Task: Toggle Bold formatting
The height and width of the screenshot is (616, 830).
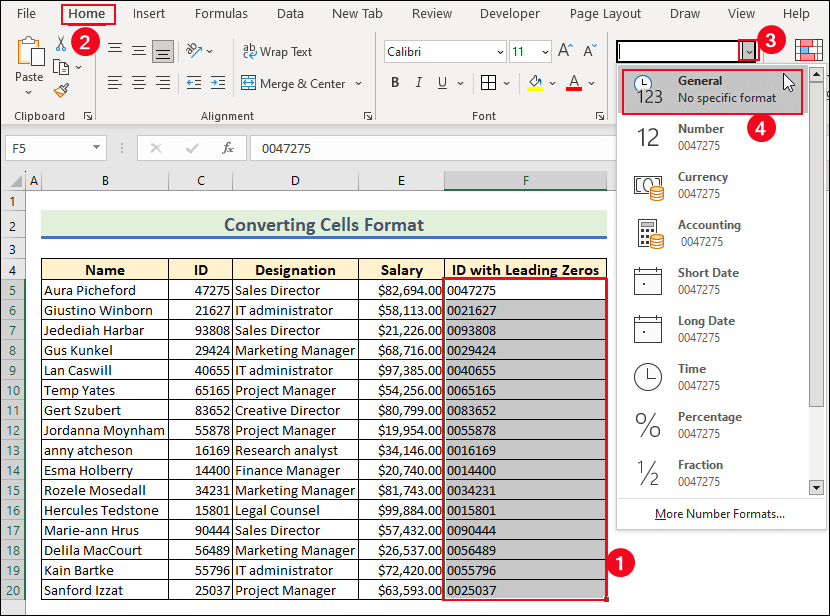Action: click(x=396, y=83)
